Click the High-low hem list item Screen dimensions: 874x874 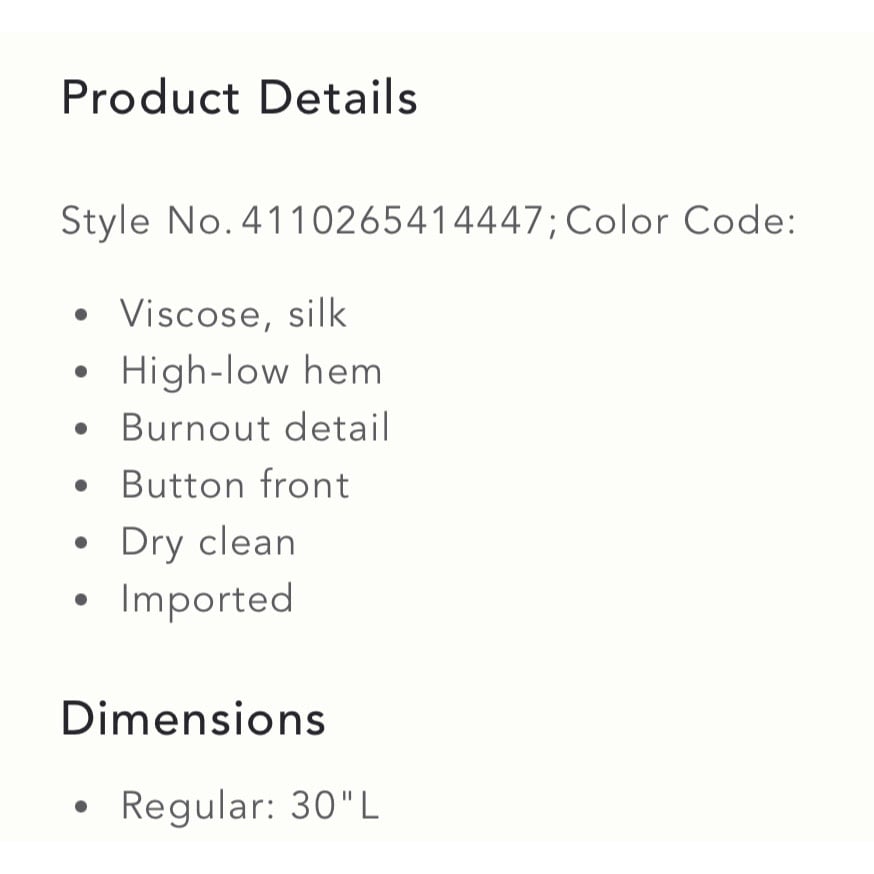point(251,372)
